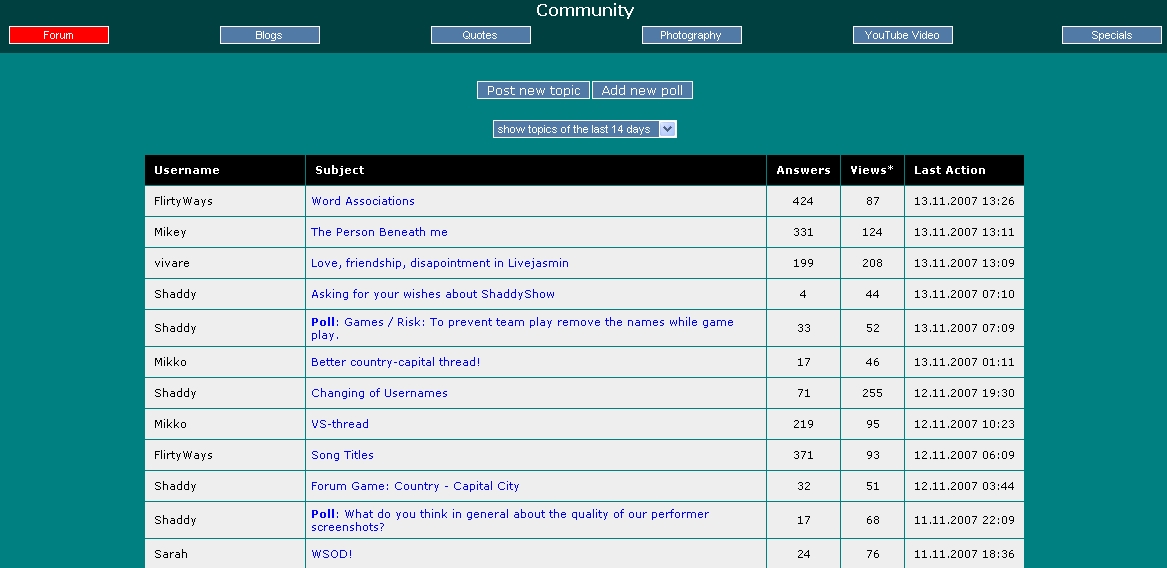Switch to YouTube Video tab
Image resolution: width=1167 pixels, height=568 pixels.
pyautogui.click(x=902, y=35)
